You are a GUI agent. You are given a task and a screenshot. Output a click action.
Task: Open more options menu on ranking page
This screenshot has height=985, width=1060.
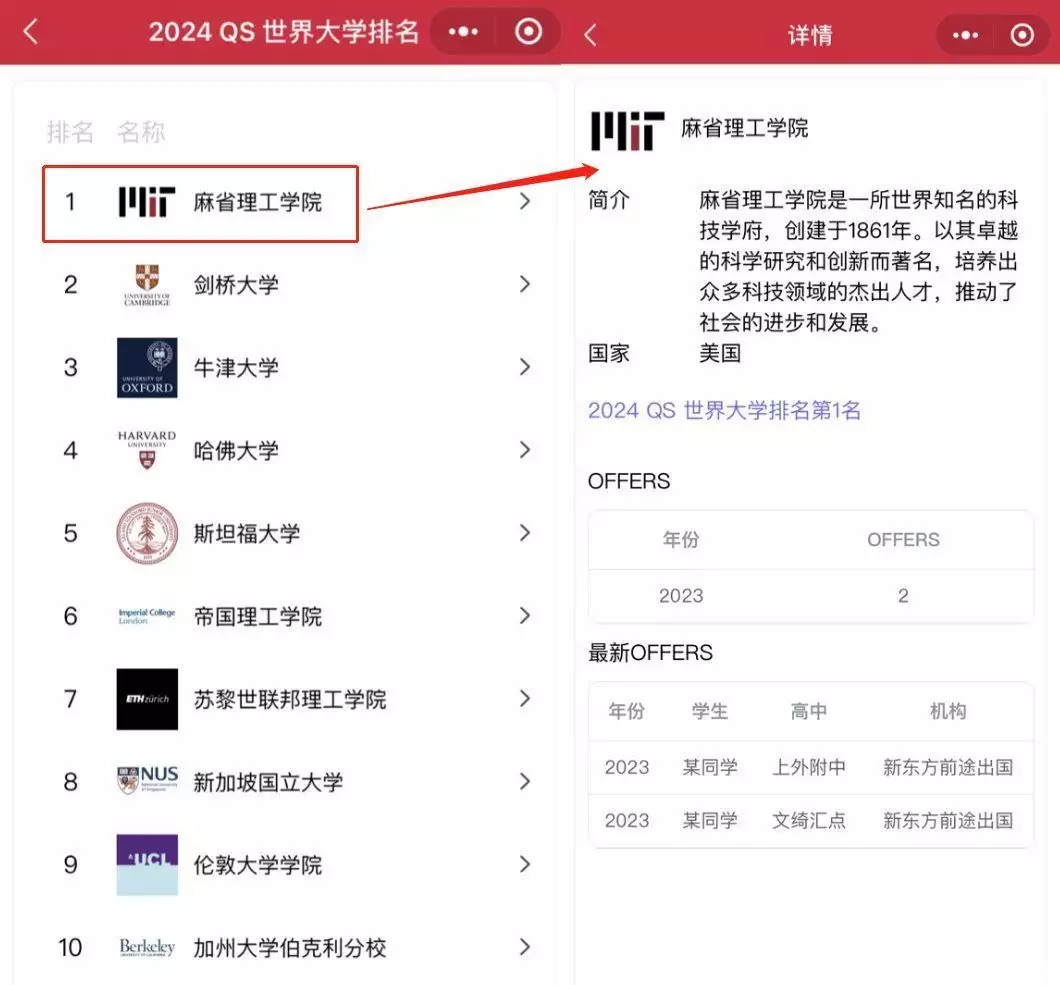[x=463, y=31]
